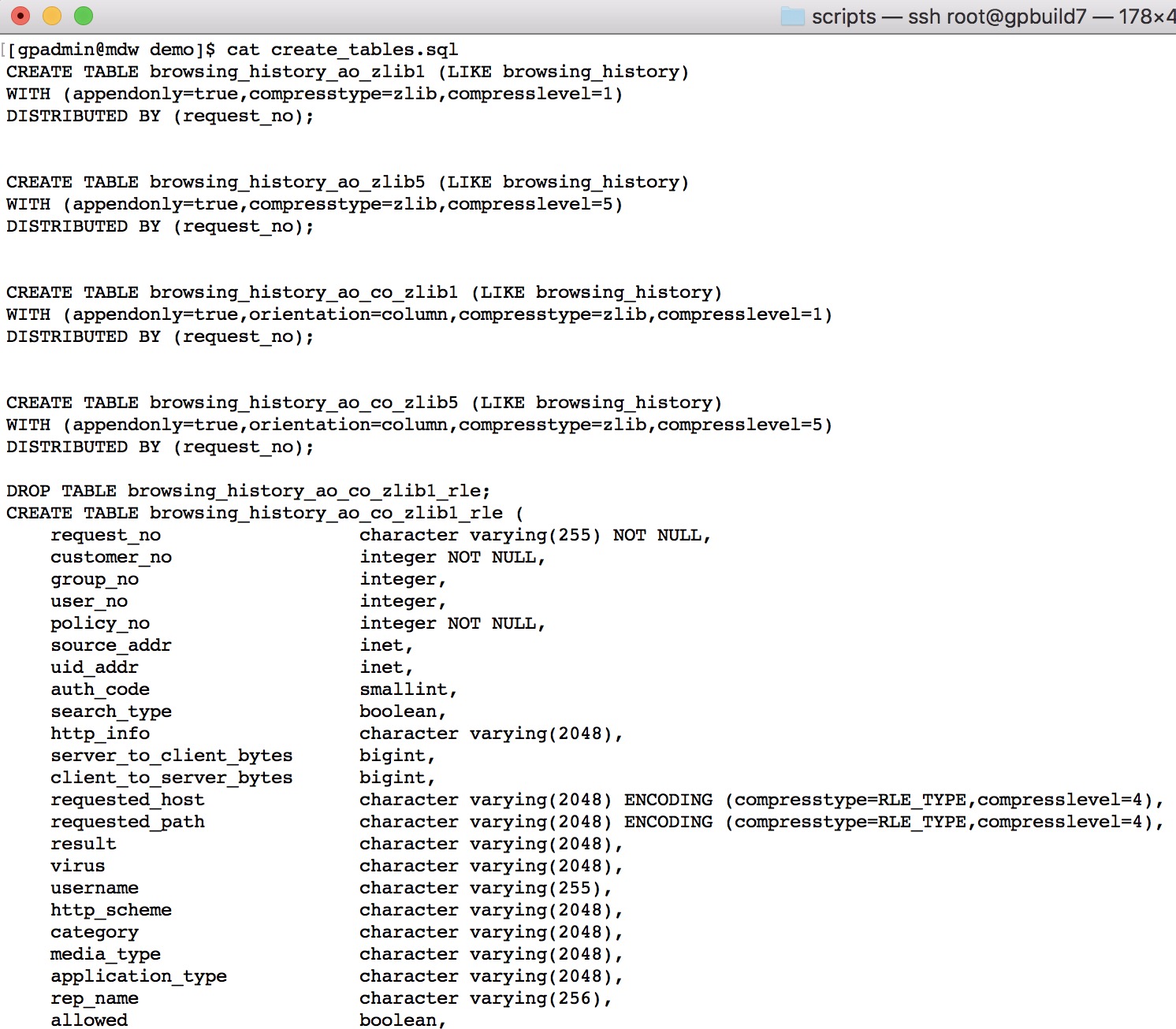Select the browsing_history_ao_zlib1 table name
1176x1029 pixels.
[288, 72]
